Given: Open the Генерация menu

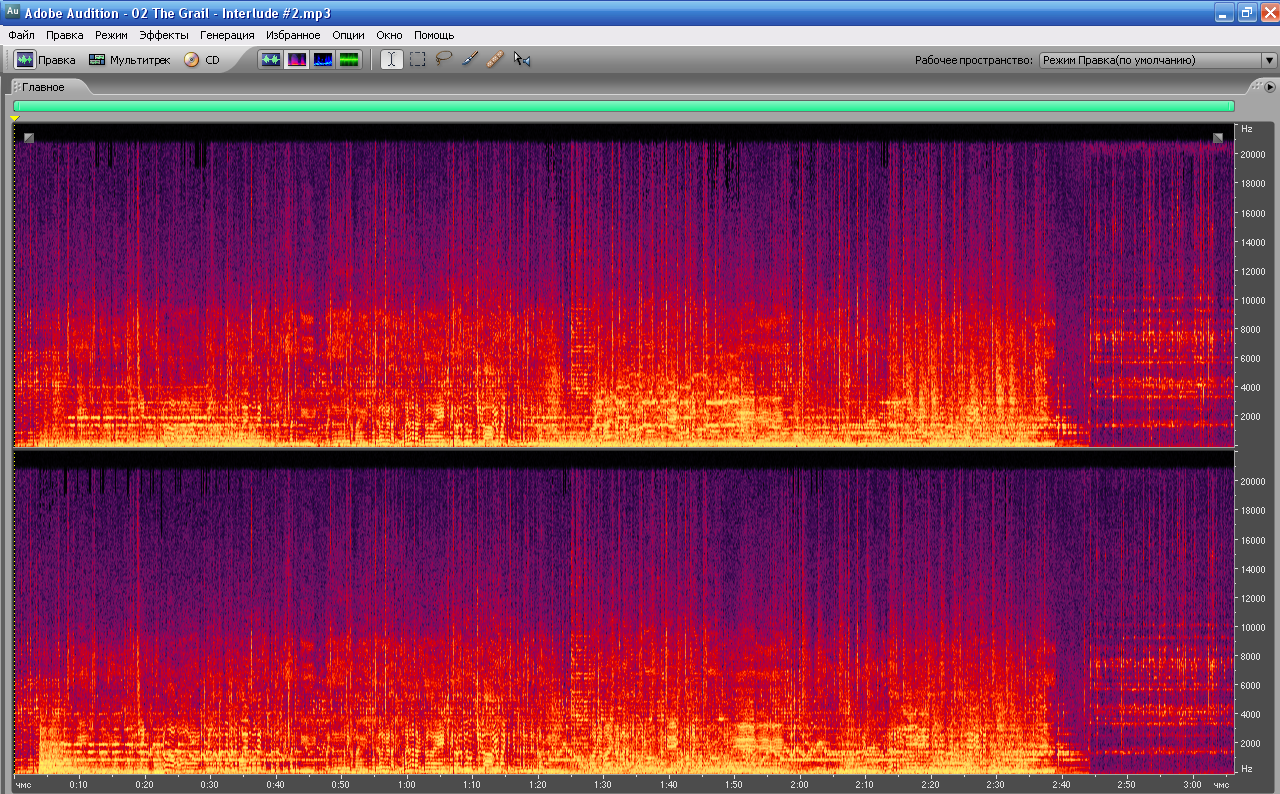Looking at the screenshot, I should pyautogui.click(x=227, y=35).
